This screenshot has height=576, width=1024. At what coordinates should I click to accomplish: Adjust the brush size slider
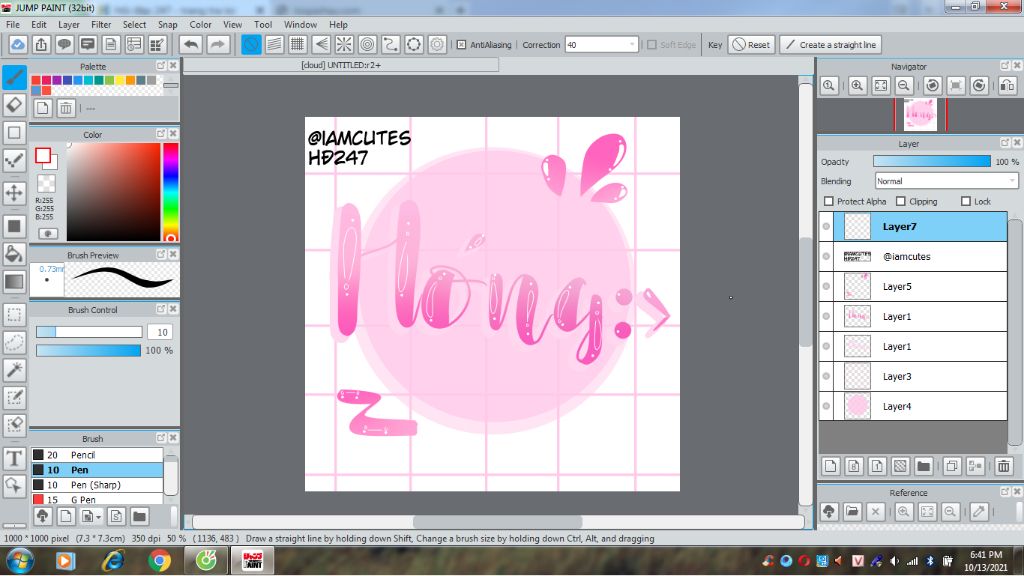(x=89, y=332)
